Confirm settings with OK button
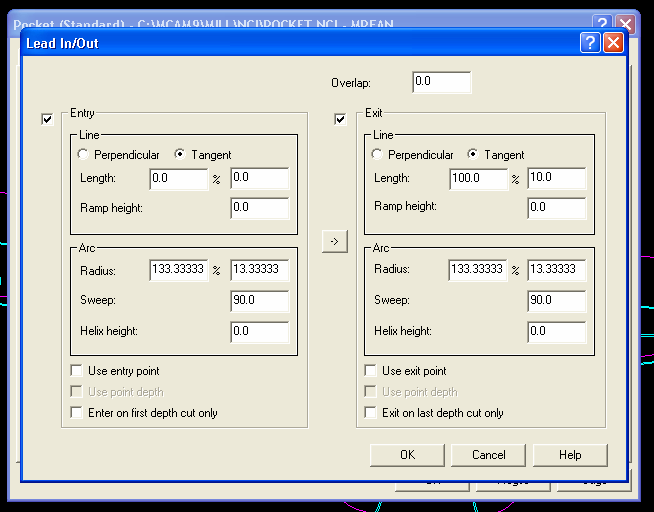The height and width of the screenshot is (512, 654). 407,455
